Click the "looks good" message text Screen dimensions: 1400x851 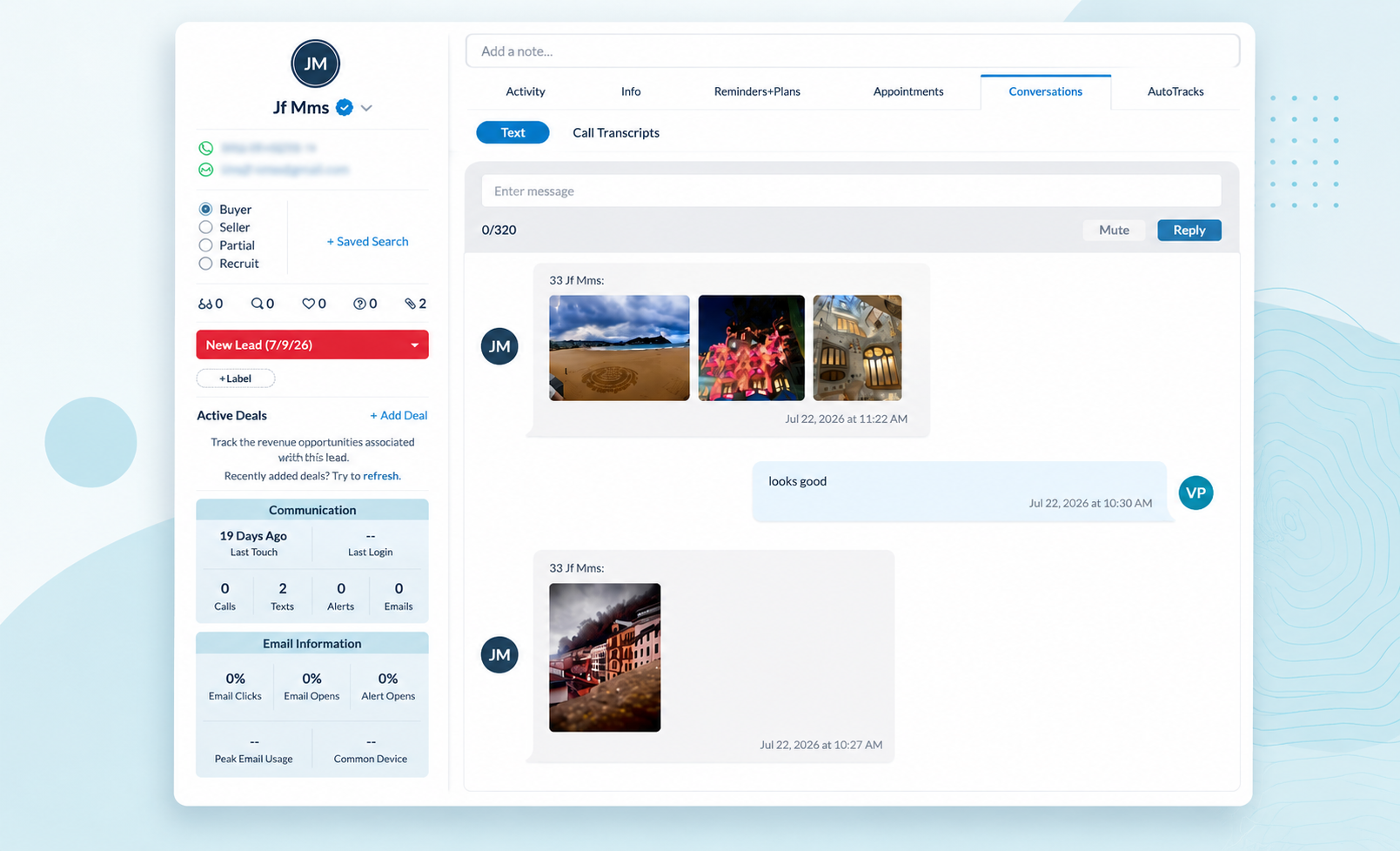click(x=798, y=481)
